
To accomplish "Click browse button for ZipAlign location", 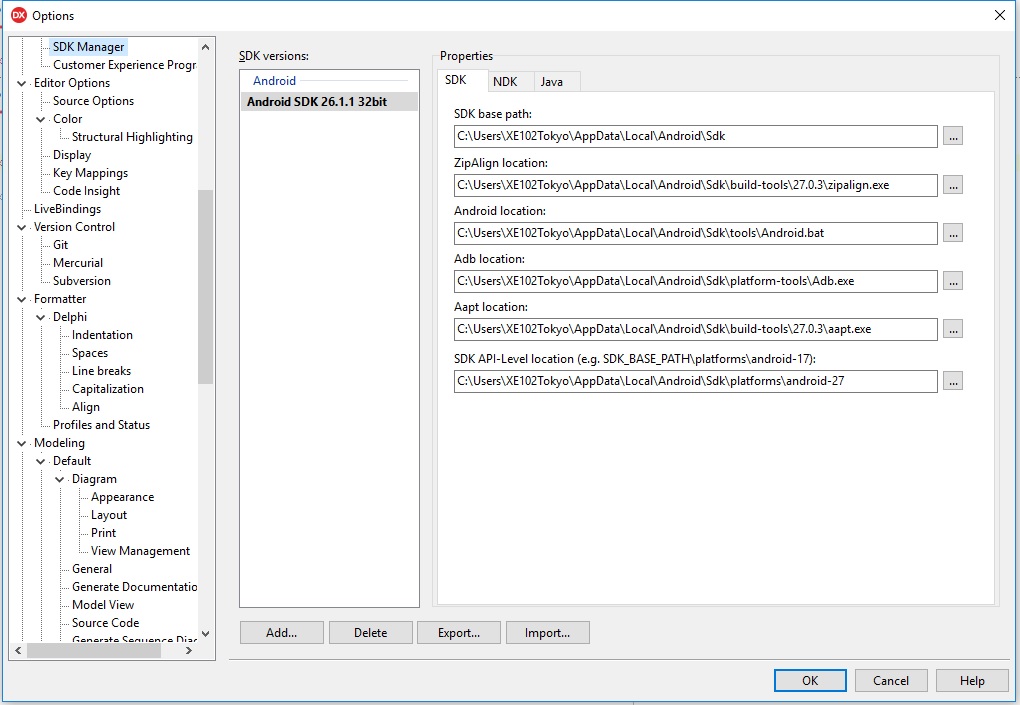I will click(x=952, y=185).
